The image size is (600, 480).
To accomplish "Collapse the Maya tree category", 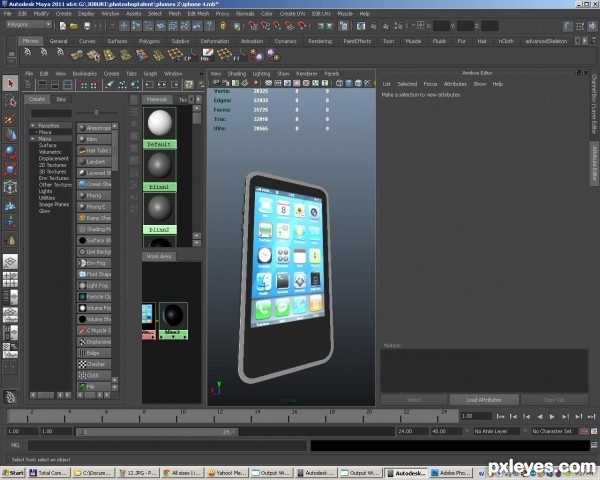I will coord(33,139).
